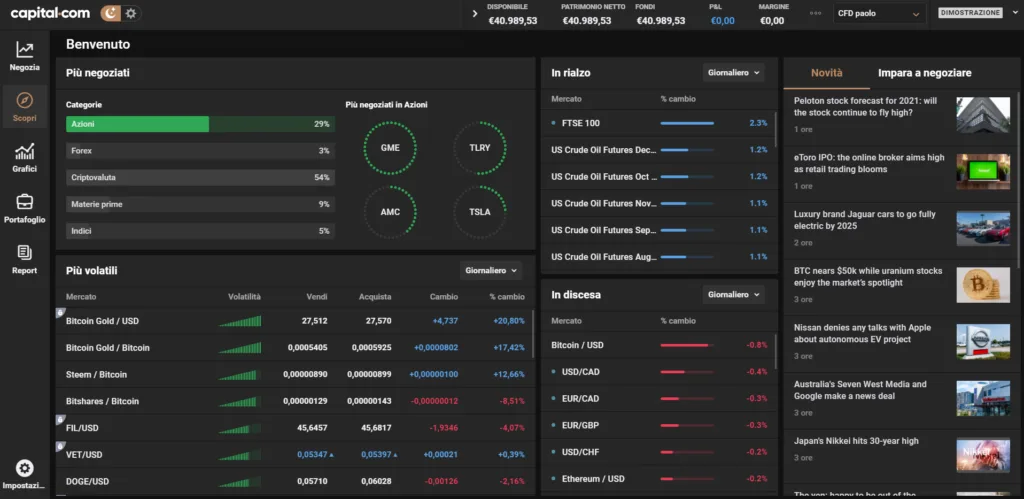This screenshot has height=499, width=1024.
Task: Click the corner badge on FIL/USD row
Action: pyautogui.click(x=59, y=419)
